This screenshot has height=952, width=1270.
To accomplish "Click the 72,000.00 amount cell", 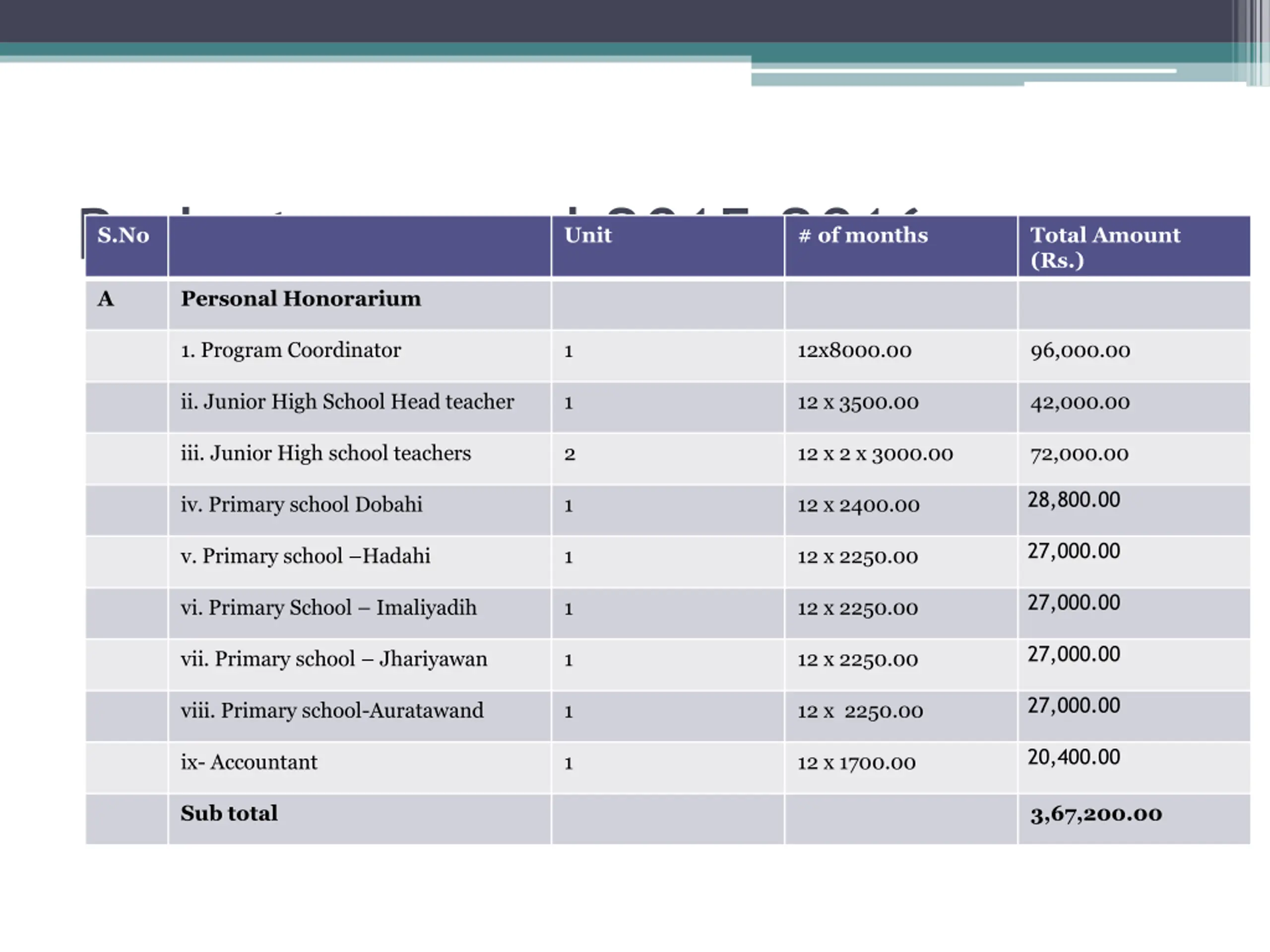I will point(1079,455).
